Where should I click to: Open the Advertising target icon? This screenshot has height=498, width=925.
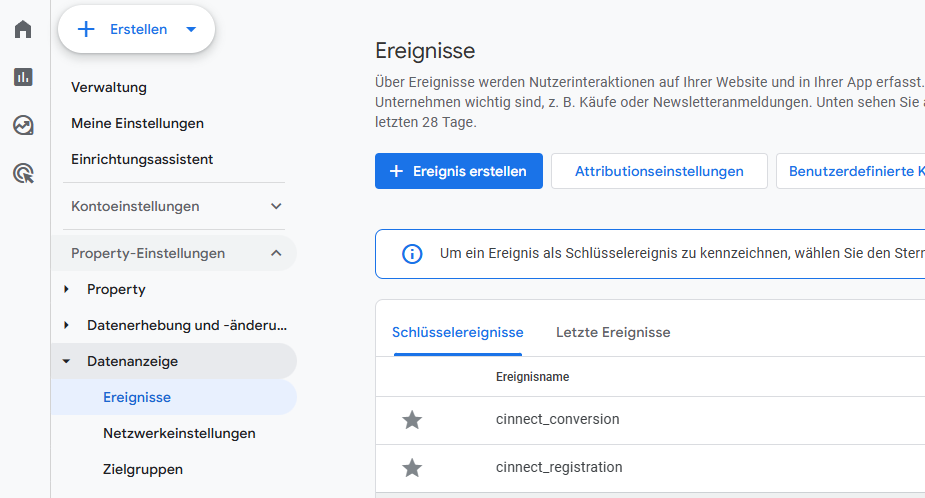[x=23, y=174]
